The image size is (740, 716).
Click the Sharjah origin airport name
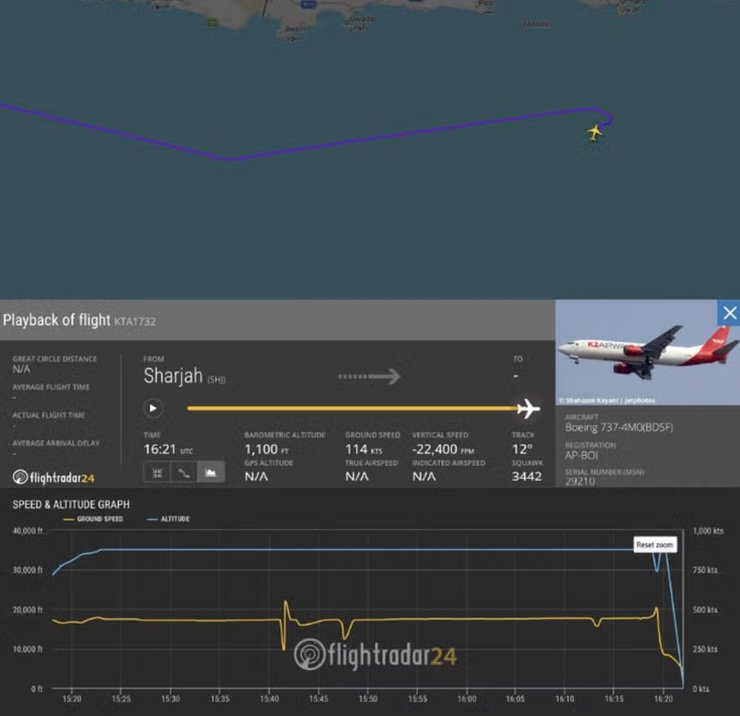173,376
